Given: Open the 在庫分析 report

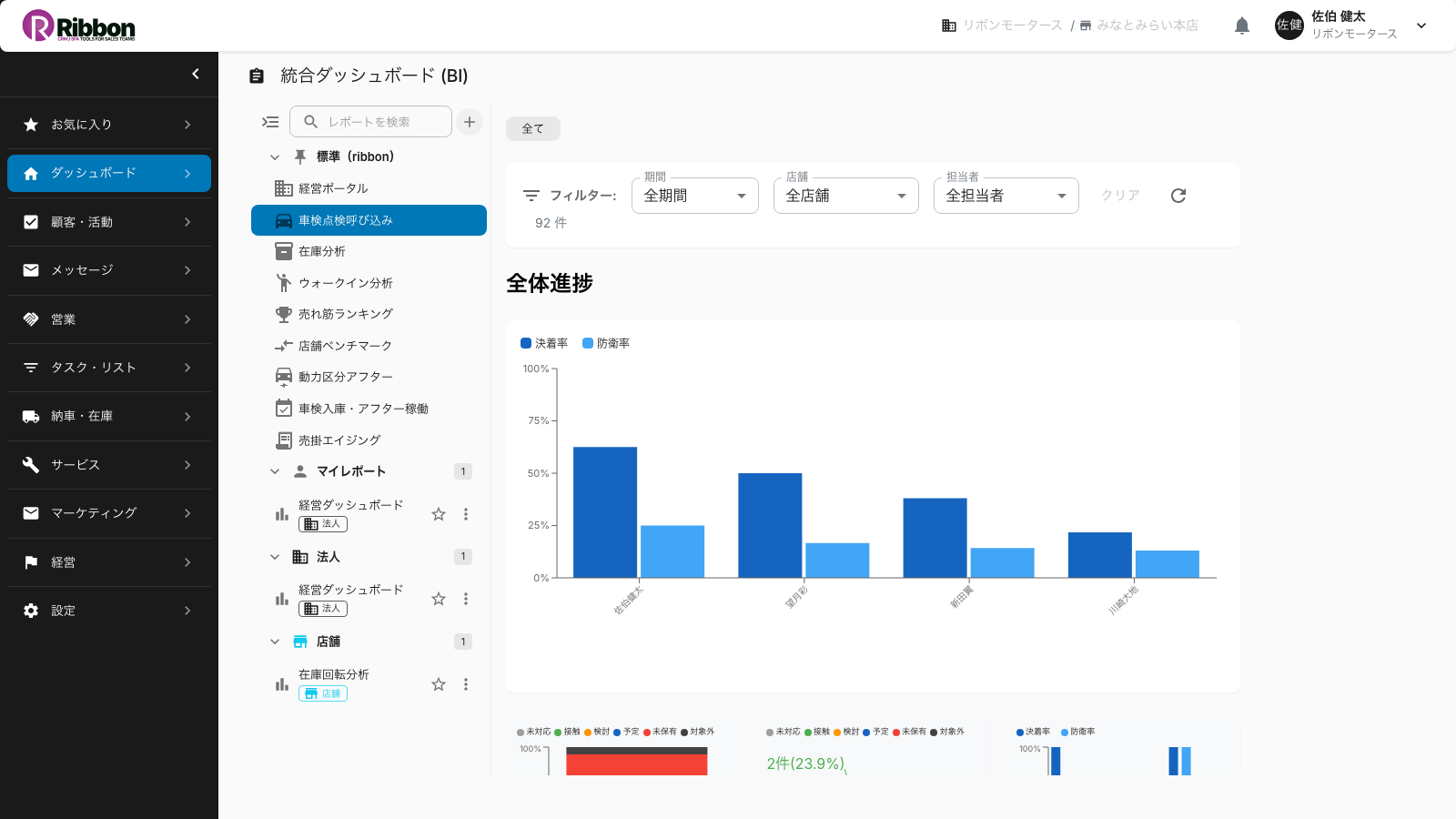Looking at the screenshot, I should (x=369, y=251).
